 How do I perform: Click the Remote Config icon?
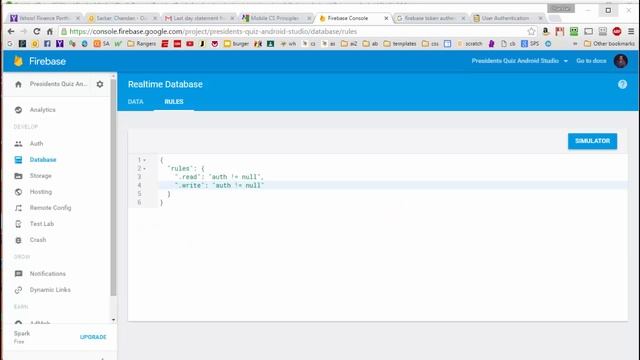click(x=18, y=208)
